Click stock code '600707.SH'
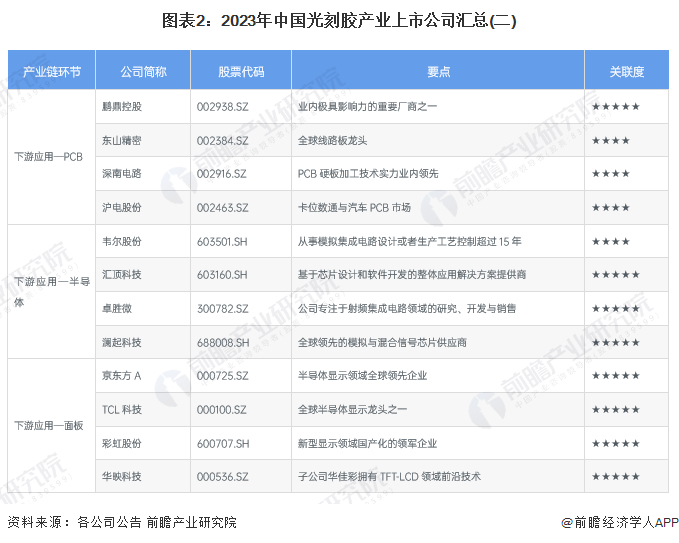 point(223,443)
